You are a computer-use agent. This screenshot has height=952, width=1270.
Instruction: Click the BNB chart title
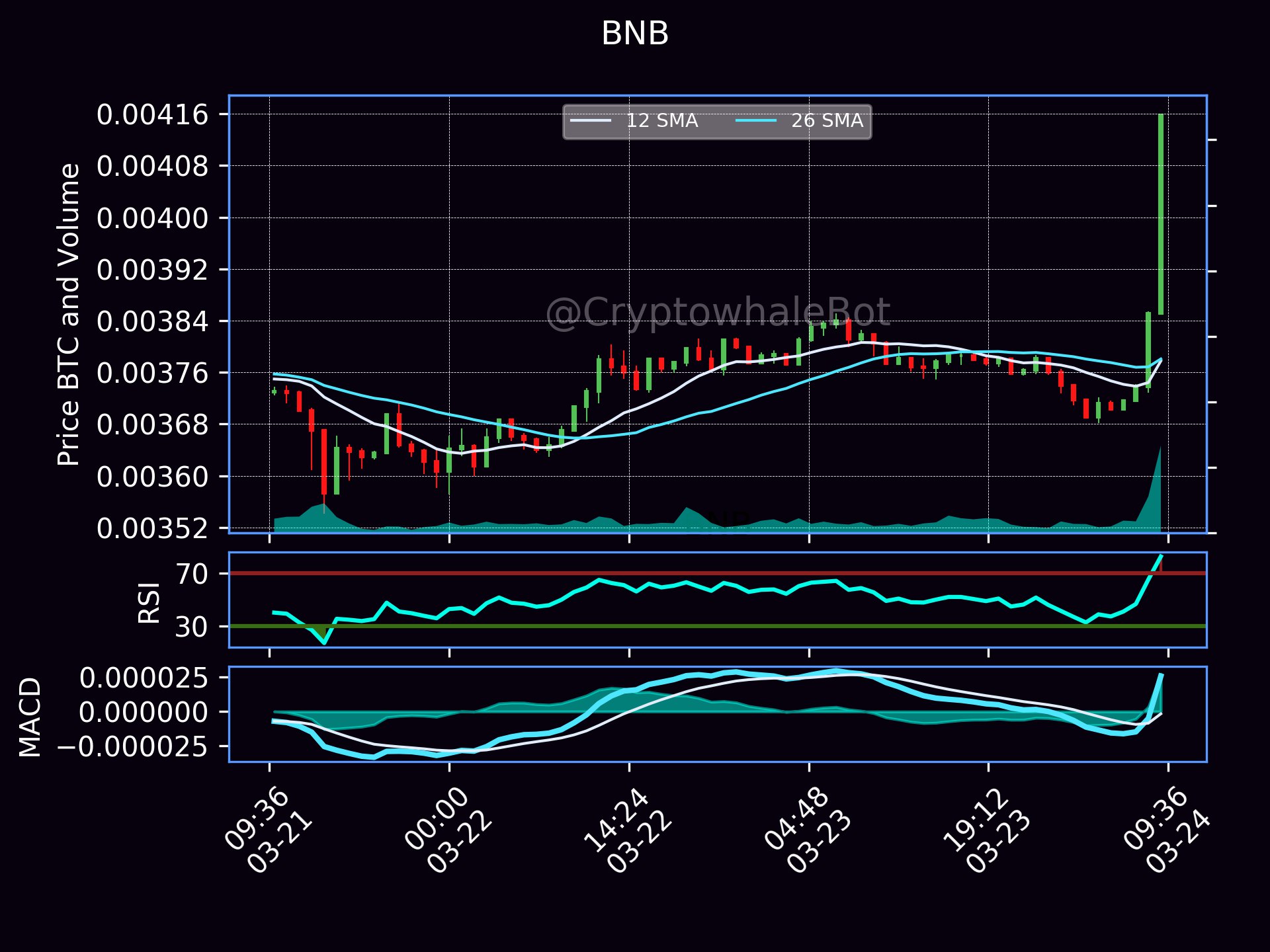634,34
